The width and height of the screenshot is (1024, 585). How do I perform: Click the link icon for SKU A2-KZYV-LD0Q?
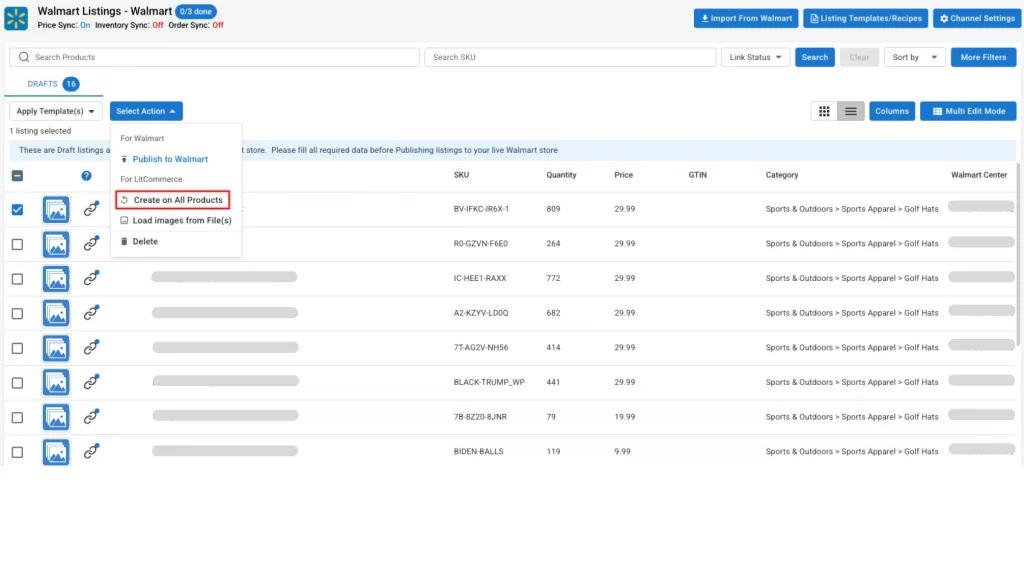pos(91,312)
